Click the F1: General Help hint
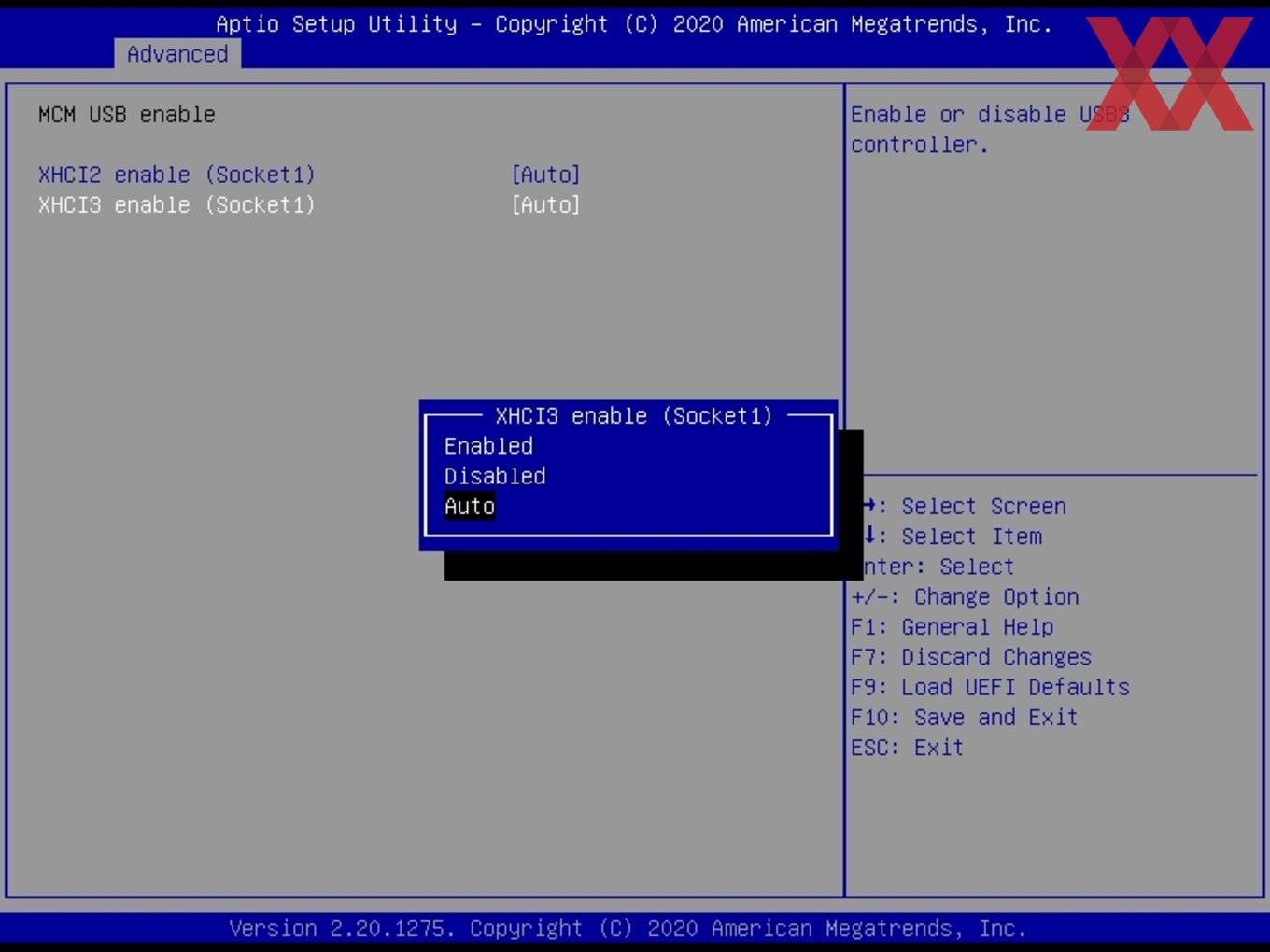 coord(952,626)
